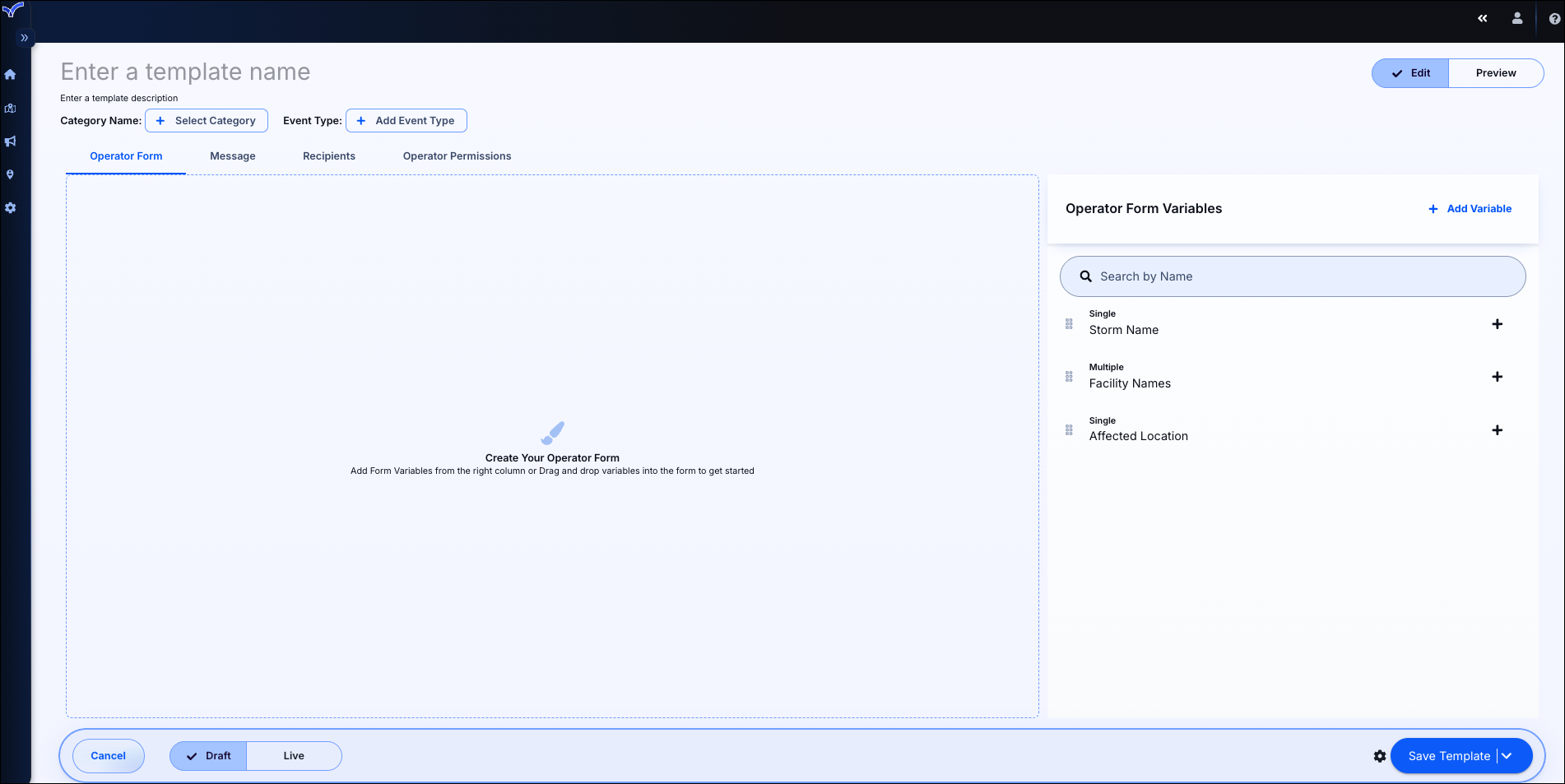The height and width of the screenshot is (784, 1565).
Task: Click the template name field
Action: [186, 72]
